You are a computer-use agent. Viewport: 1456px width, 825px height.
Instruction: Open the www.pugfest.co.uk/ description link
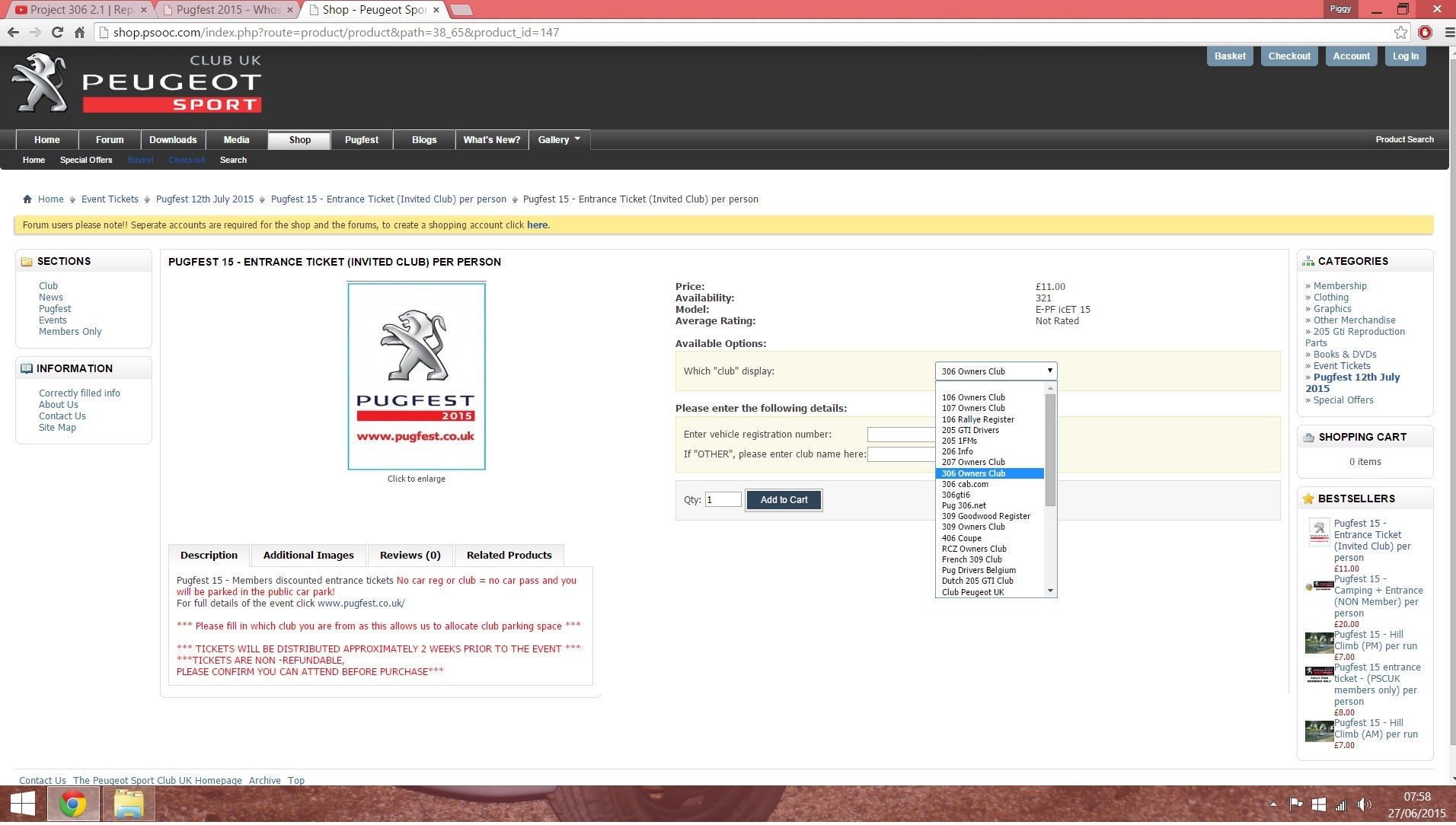(361, 604)
